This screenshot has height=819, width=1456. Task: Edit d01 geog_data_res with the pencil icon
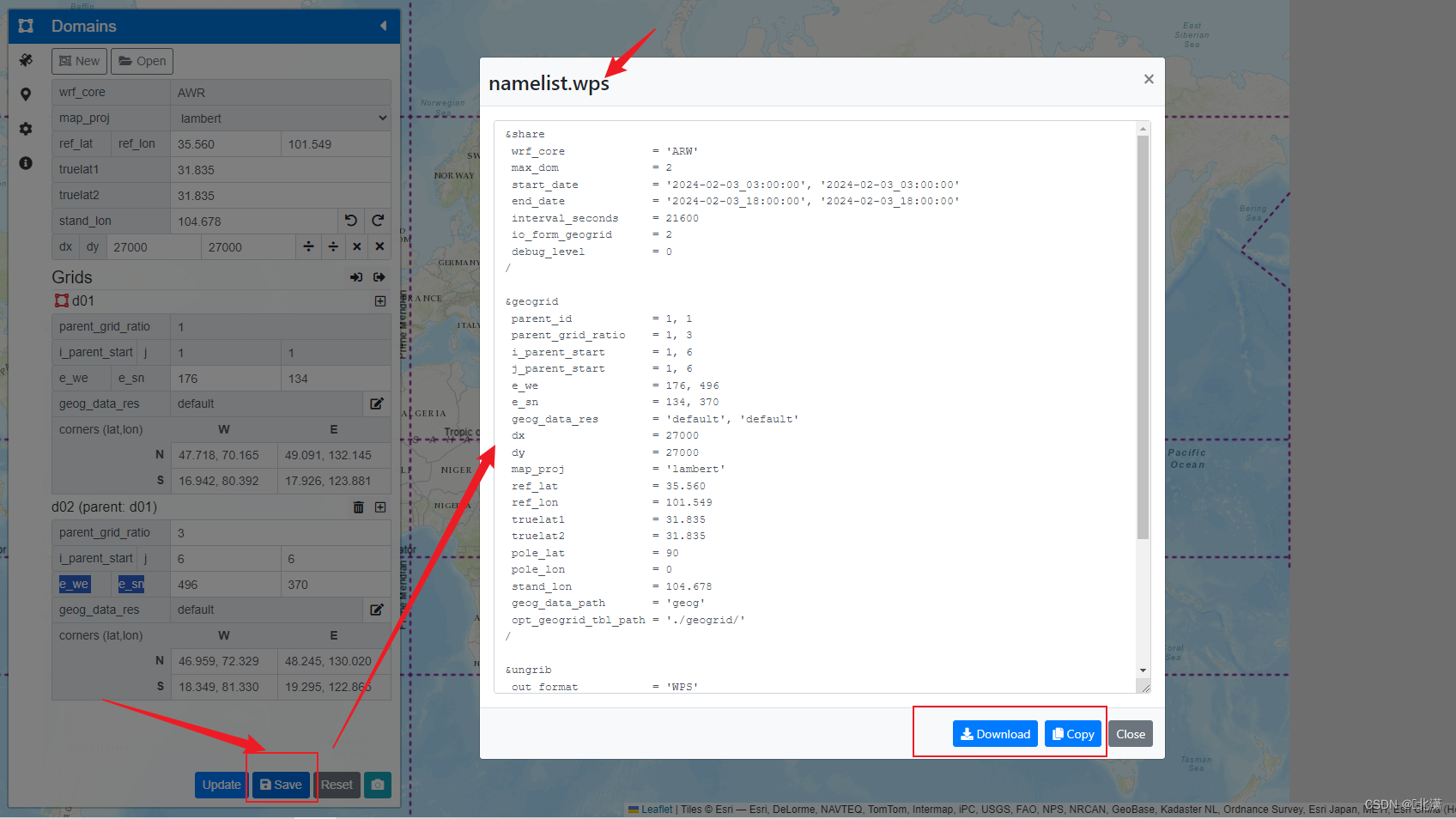click(x=377, y=403)
